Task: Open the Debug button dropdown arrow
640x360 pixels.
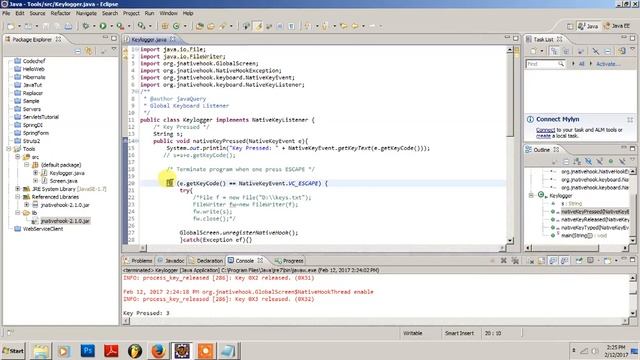Action: pos(93,26)
